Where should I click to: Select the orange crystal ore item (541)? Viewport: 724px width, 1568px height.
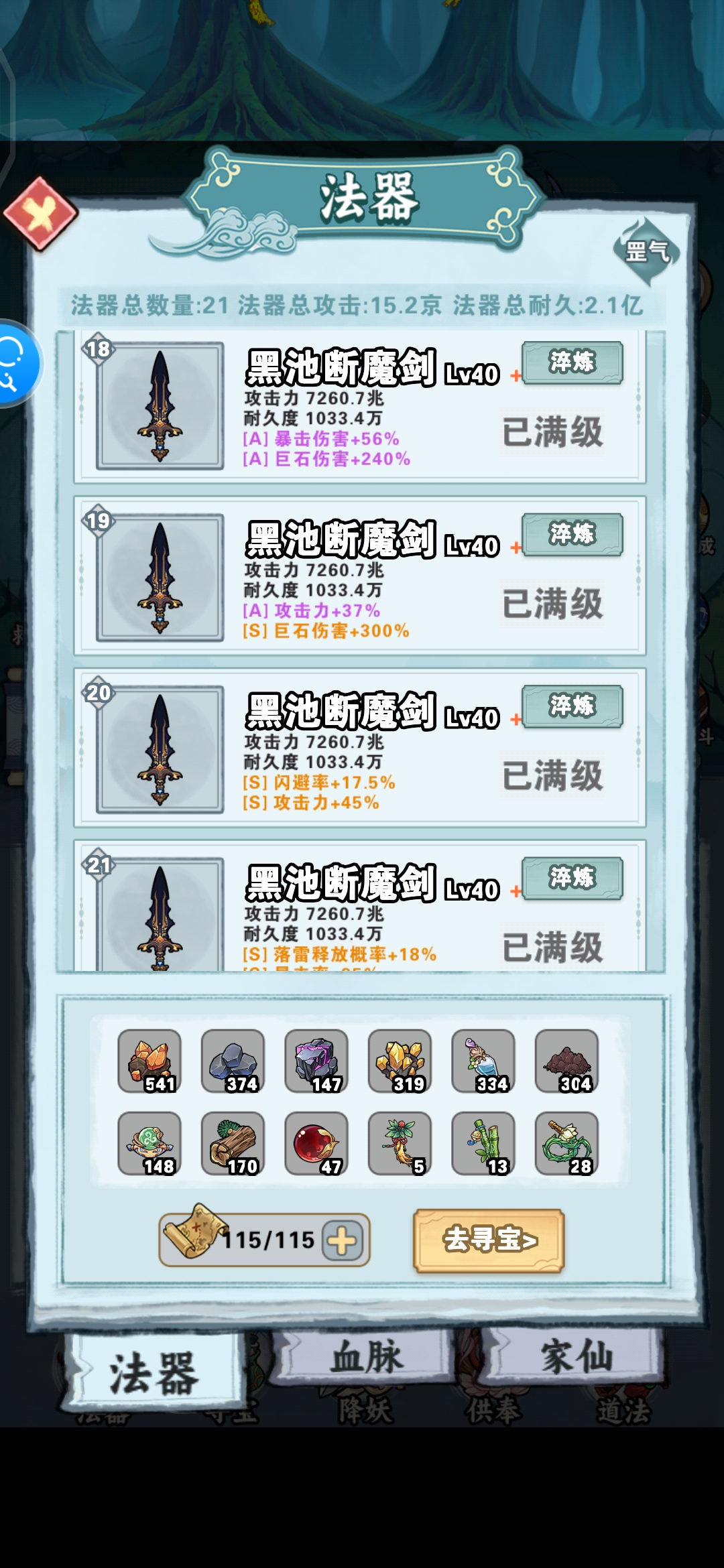(x=149, y=1061)
